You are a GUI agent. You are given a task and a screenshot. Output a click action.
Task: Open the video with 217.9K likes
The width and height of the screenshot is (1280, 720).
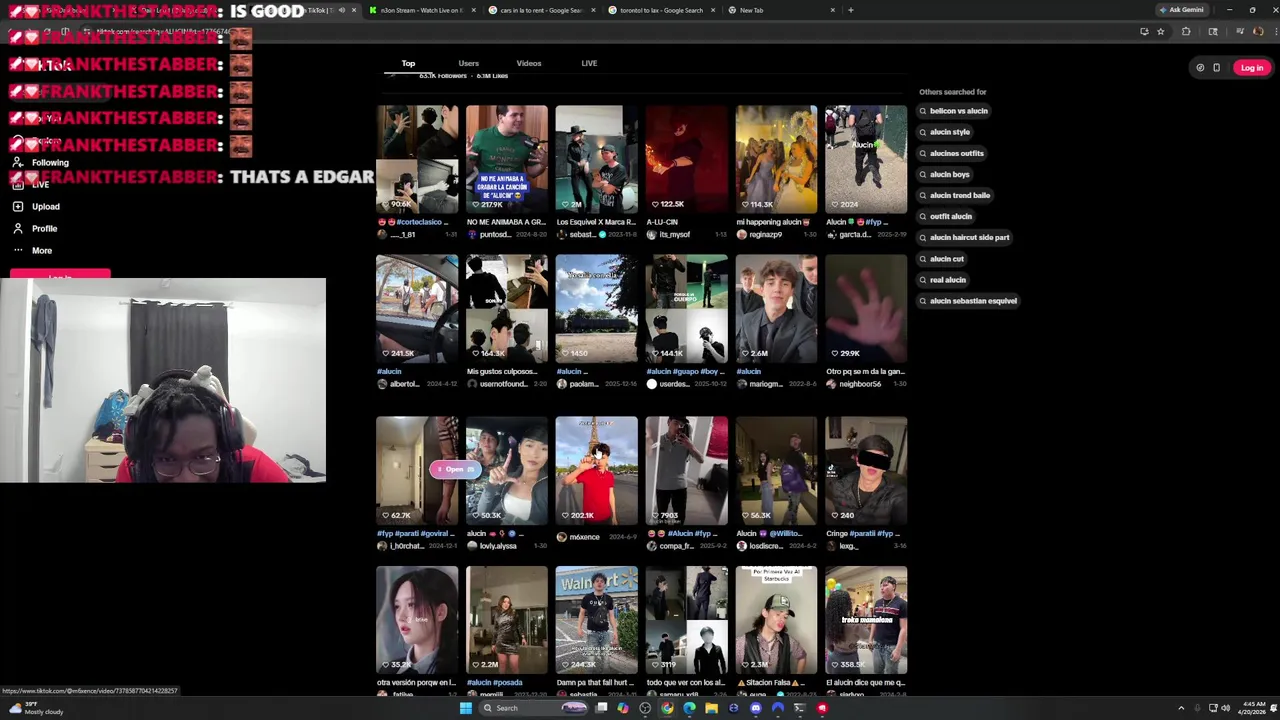pyautogui.click(x=507, y=159)
